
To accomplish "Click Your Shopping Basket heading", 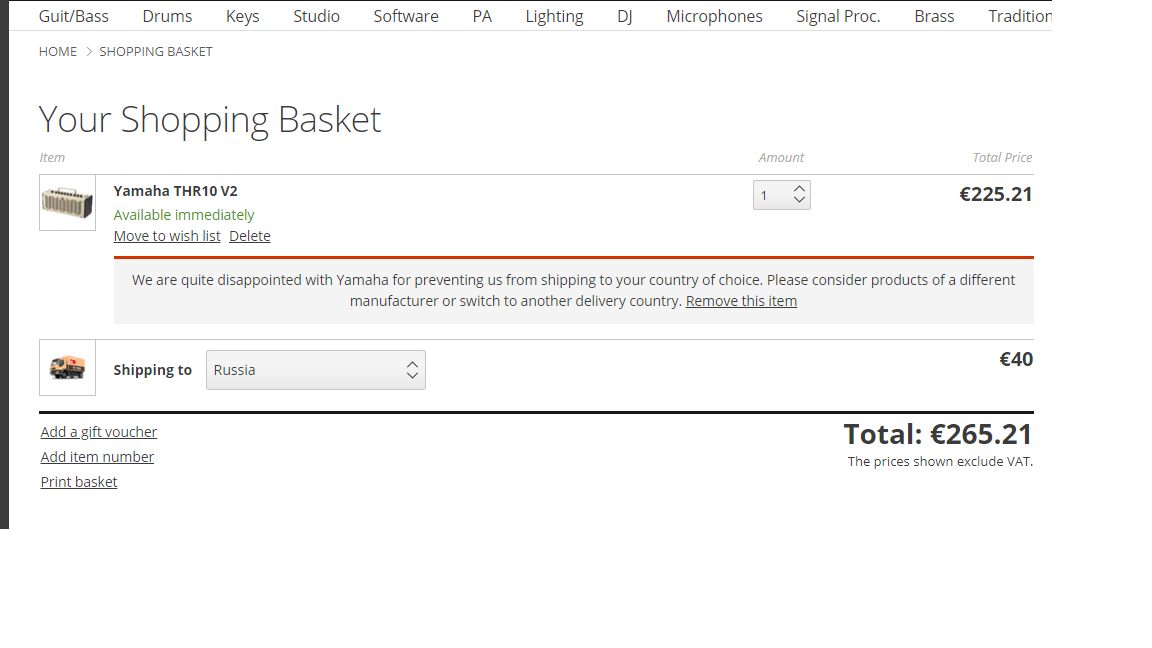I will 210,120.
